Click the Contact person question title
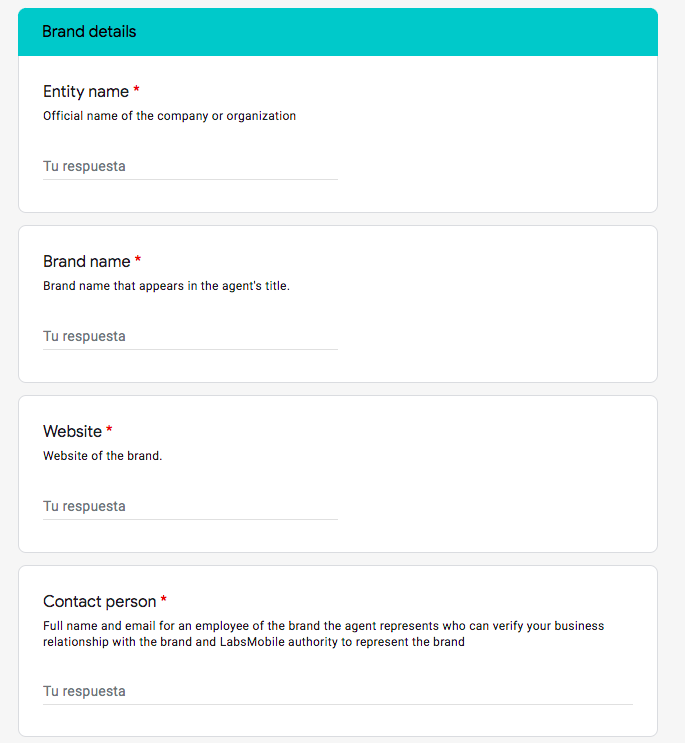The height and width of the screenshot is (743, 685). pos(99,601)
